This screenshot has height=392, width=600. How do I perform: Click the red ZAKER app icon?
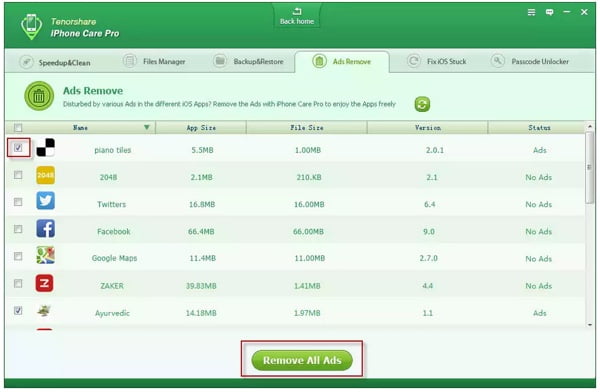point(44,283)
